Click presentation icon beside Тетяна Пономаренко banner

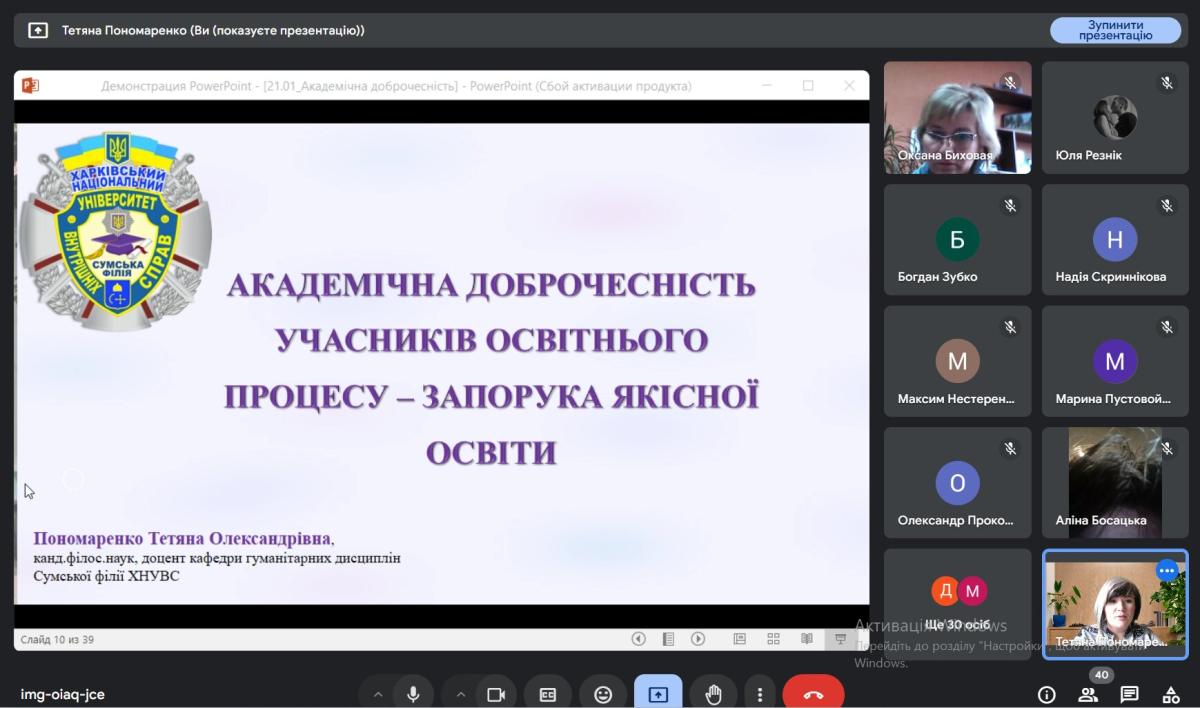click(38, 31)
